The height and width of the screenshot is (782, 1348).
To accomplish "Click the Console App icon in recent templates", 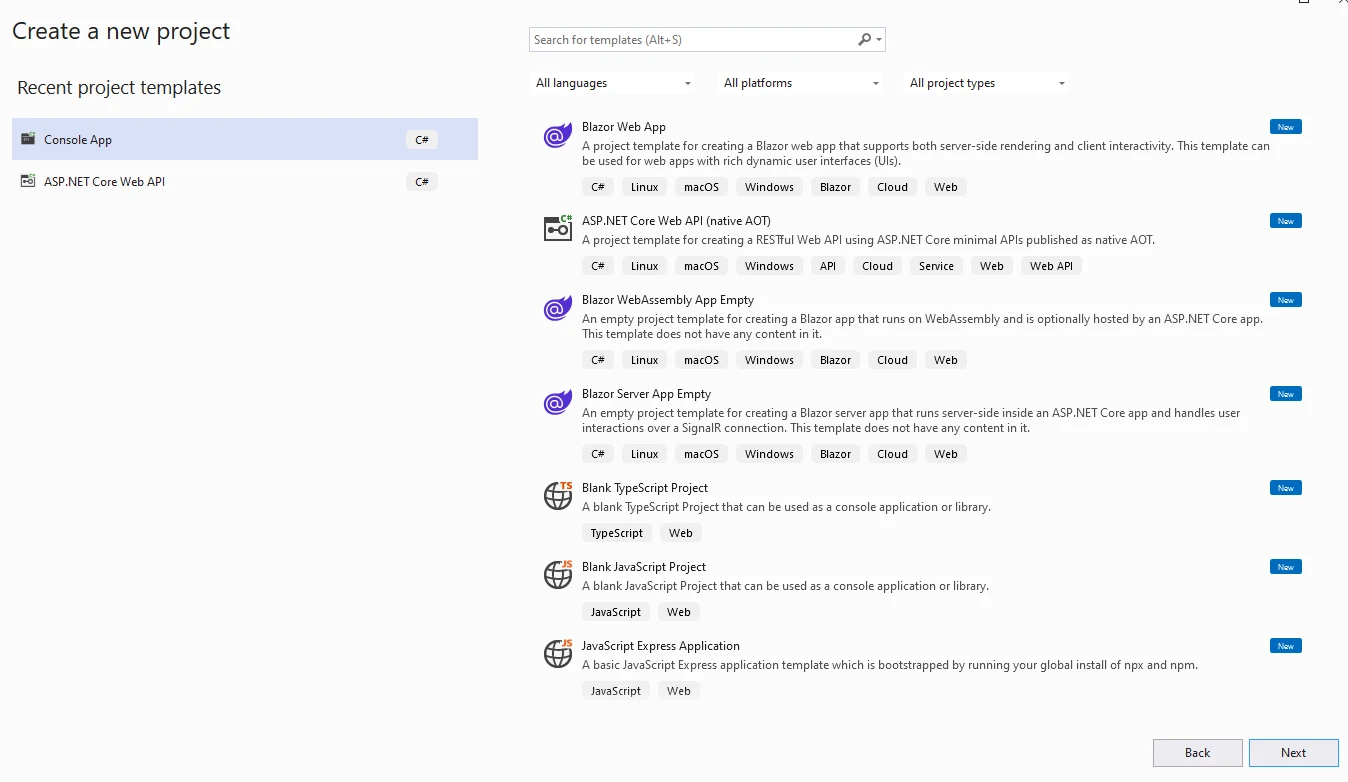I will tap(28, 139).
